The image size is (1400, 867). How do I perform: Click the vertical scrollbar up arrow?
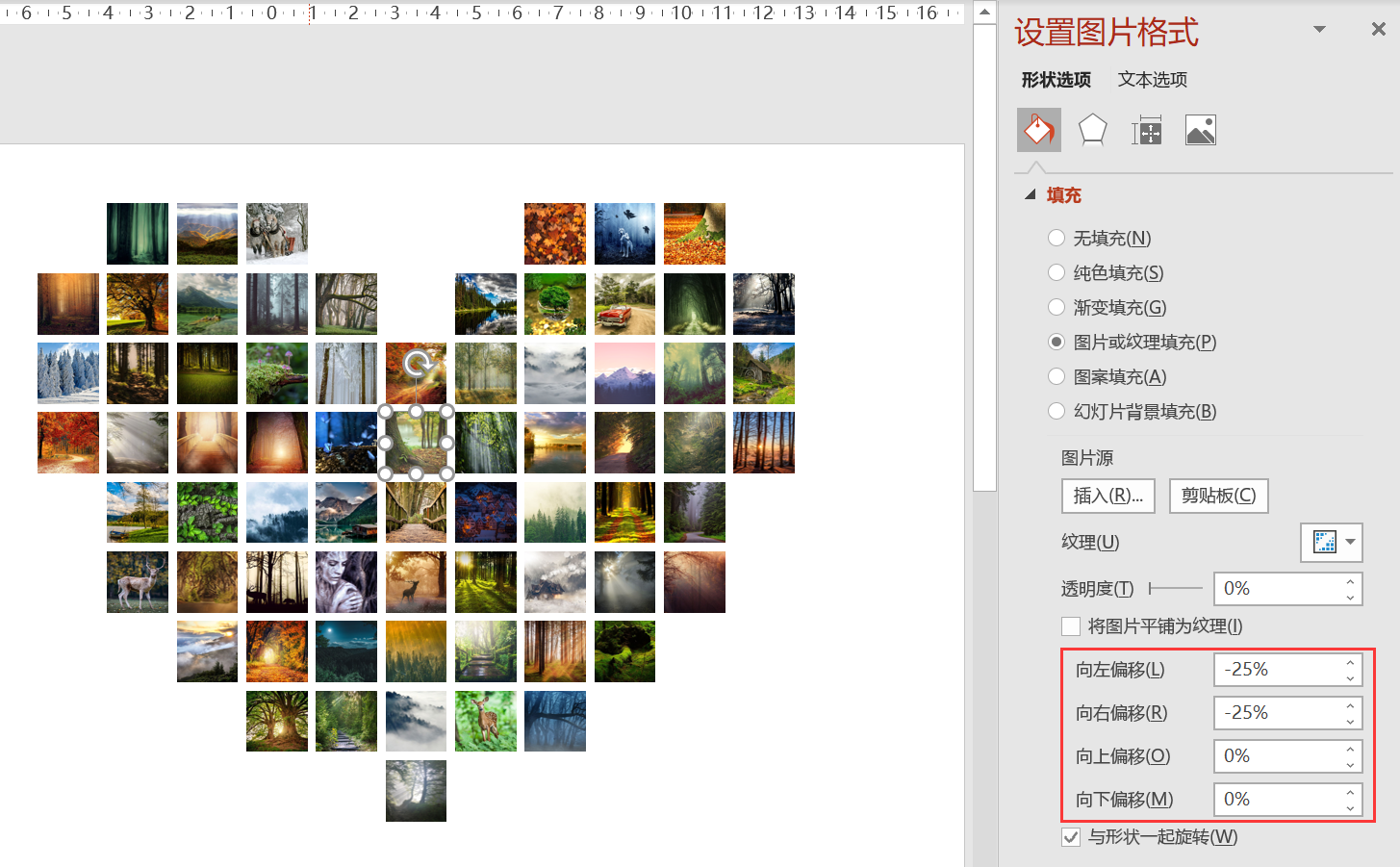click(x=984, y=12)
